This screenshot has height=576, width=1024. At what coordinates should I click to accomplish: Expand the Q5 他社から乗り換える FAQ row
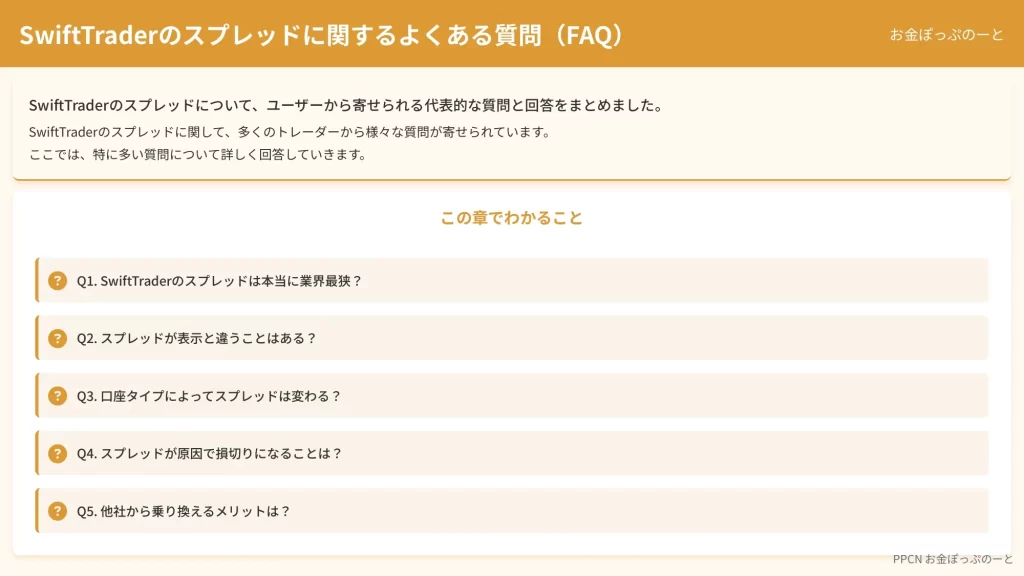click(511, 510)
